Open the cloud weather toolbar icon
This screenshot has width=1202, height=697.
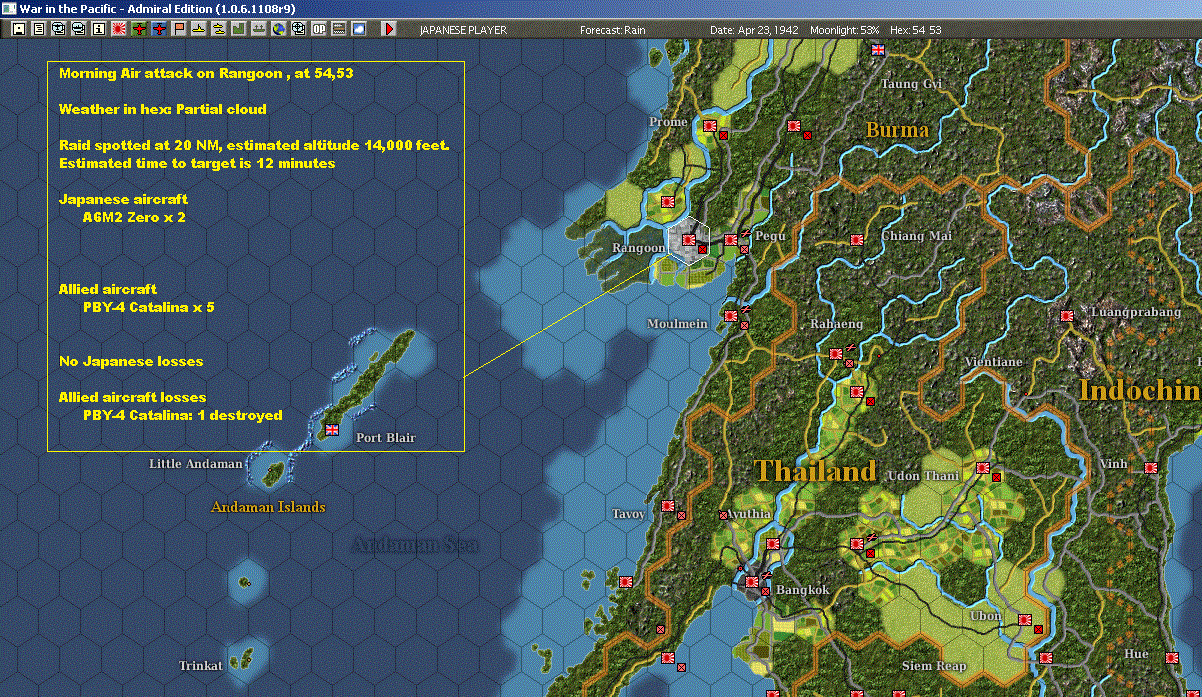(359, 29)
